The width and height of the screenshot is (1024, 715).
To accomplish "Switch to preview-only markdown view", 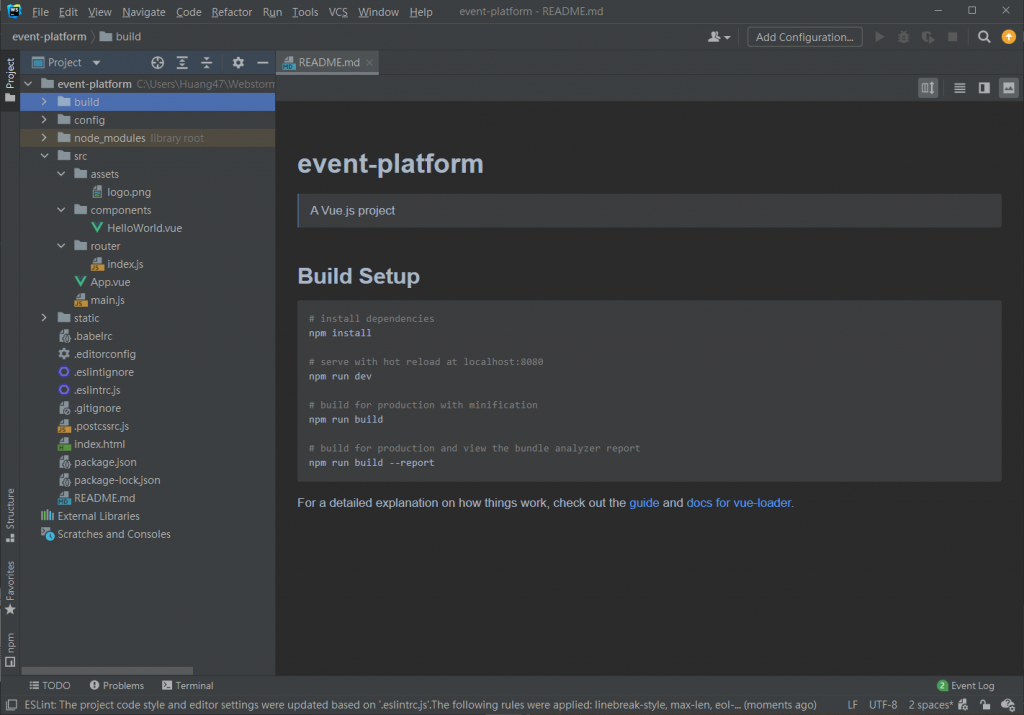I will pyautogui.click(x=1009, y=88).
